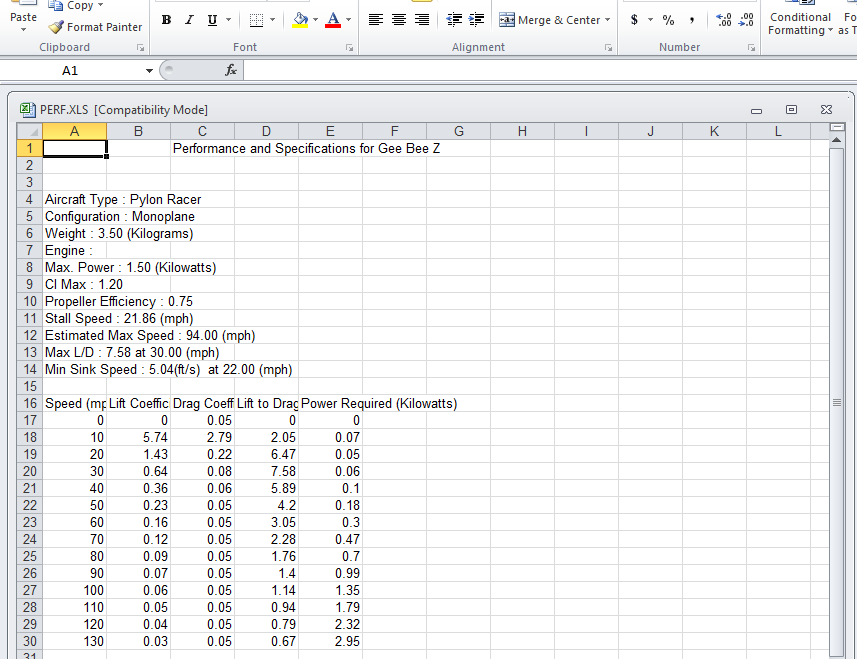Click the formula bar input
The width and height of the screenshot is (857, 659).
coord(549,70)
